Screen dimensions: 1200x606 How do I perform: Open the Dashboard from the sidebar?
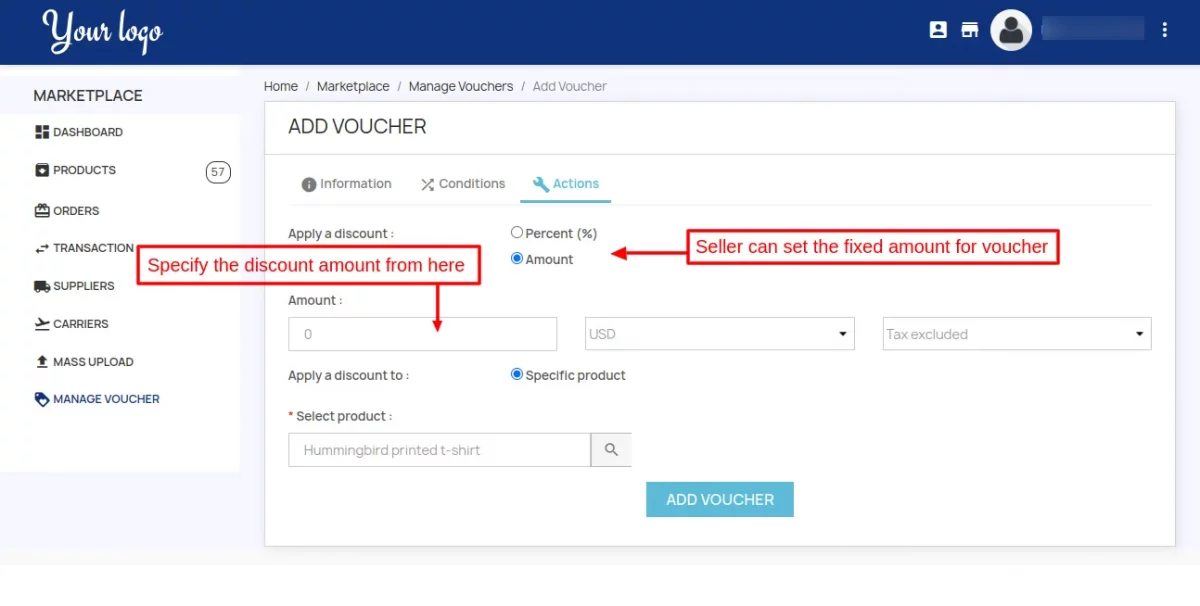41,131
